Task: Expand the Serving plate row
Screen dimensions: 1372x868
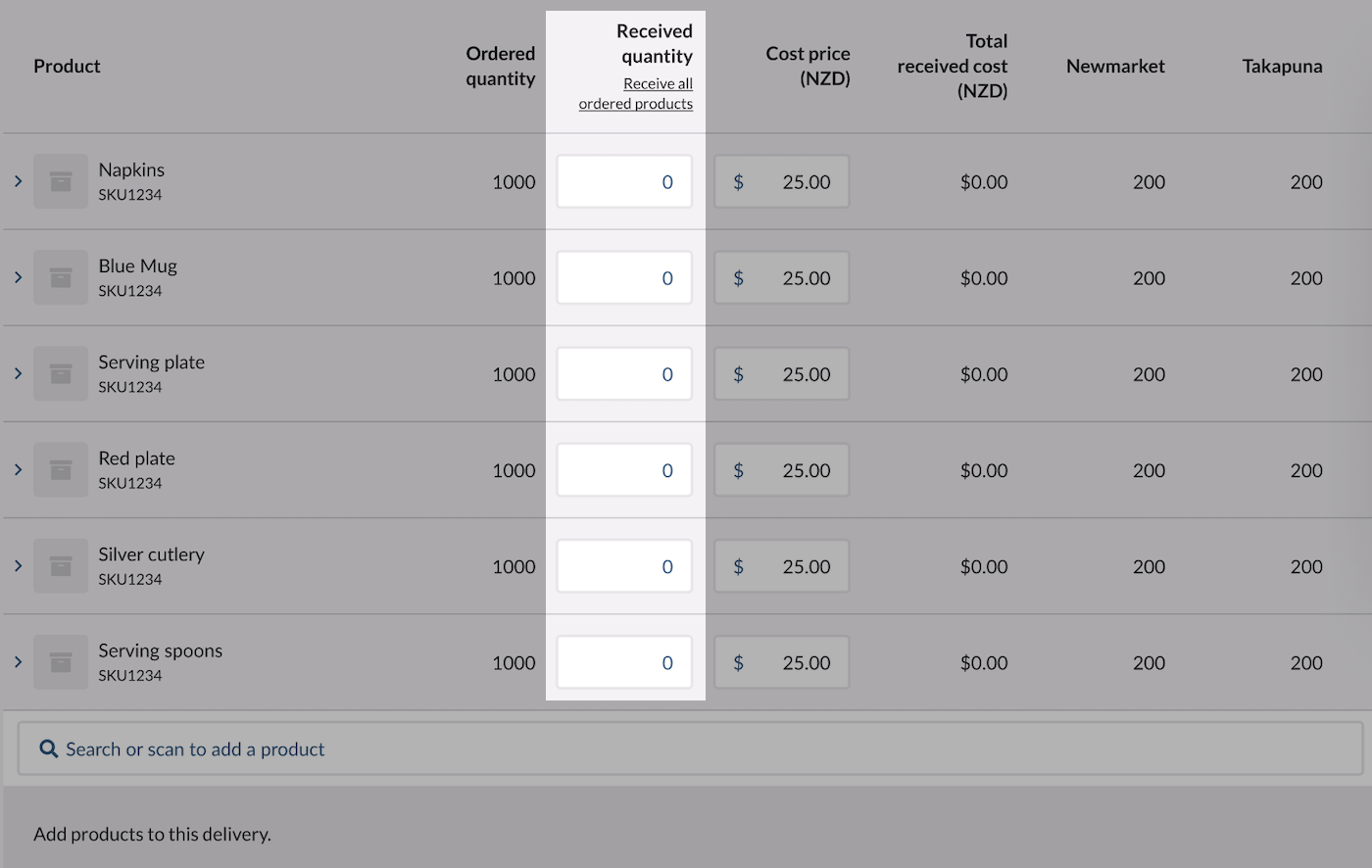Action: 18,373
